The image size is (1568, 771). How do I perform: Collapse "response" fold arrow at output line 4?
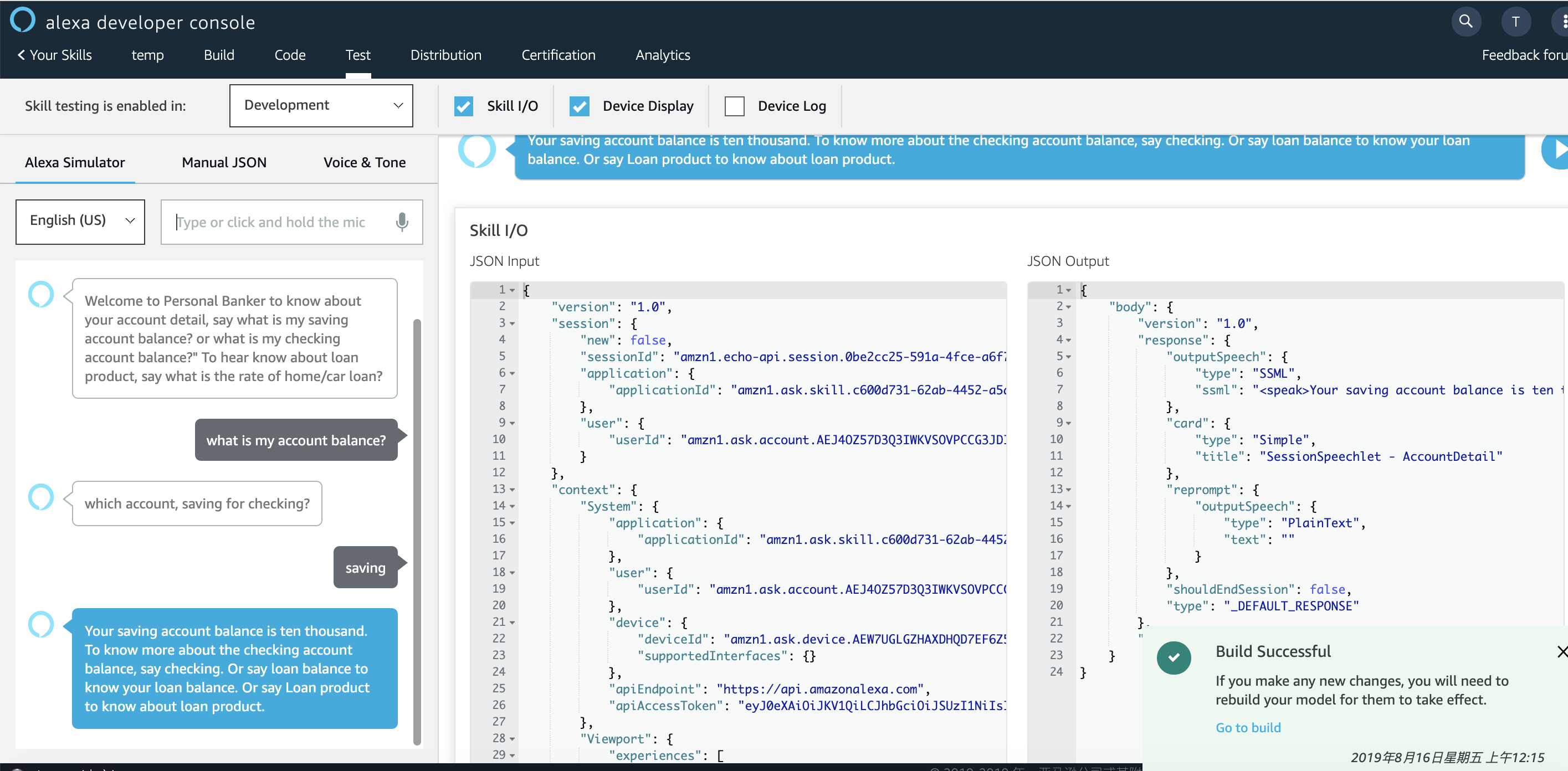click(x=1069, y=340)
